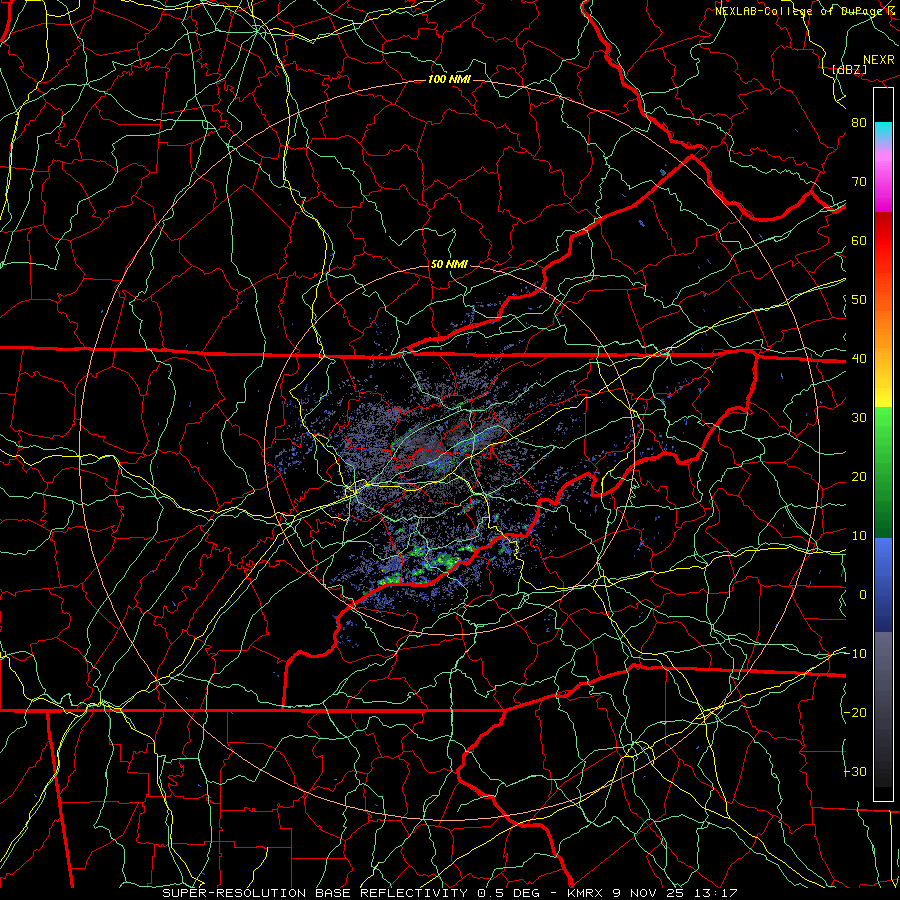The width and height of the screenshot is (900, 900).
Task: Click the 60 value on the dBZ scale
Action: pos(859,241)
